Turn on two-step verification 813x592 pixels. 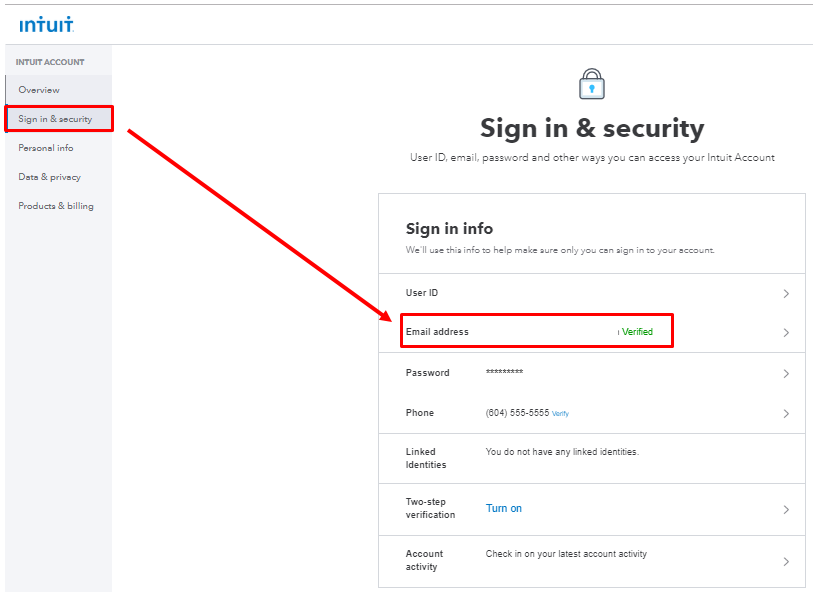(x=503, y=508)
